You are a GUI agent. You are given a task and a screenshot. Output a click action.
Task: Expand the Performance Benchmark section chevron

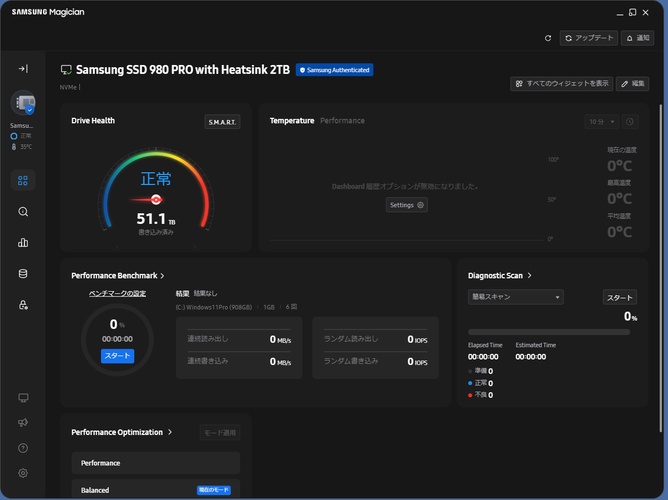163,275
